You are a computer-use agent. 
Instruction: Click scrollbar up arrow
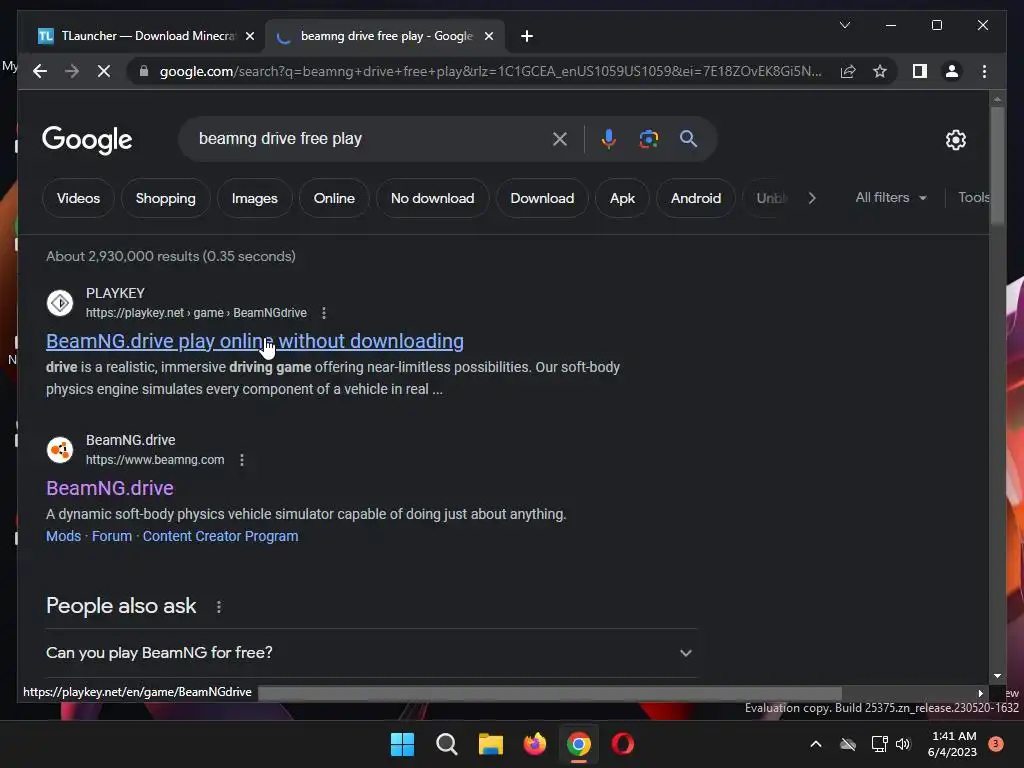tap(997, 99)
